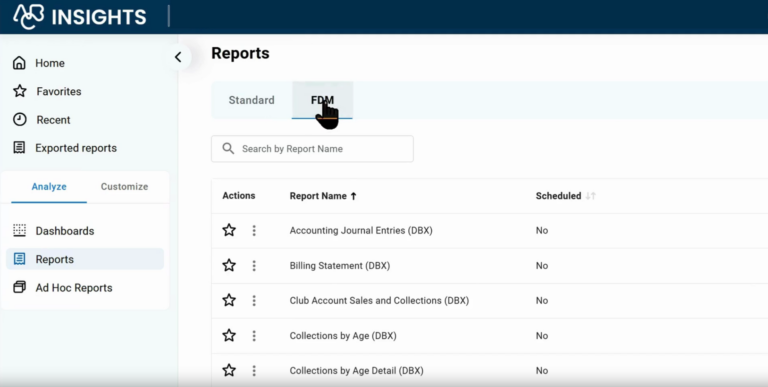Switch to the Standard reports tab
This screenshot has width=768, height=387.
click(x=251, y=100)
